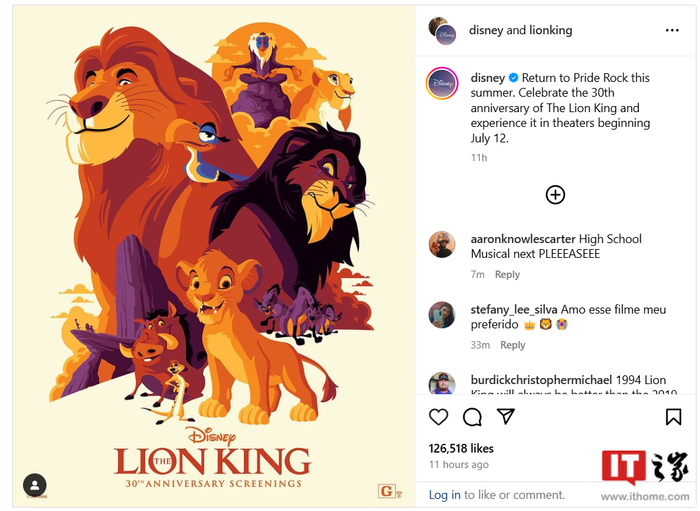Open Disney's profile picture beside caption
This screenshot has width=700, height=511.
pos(442,83)
